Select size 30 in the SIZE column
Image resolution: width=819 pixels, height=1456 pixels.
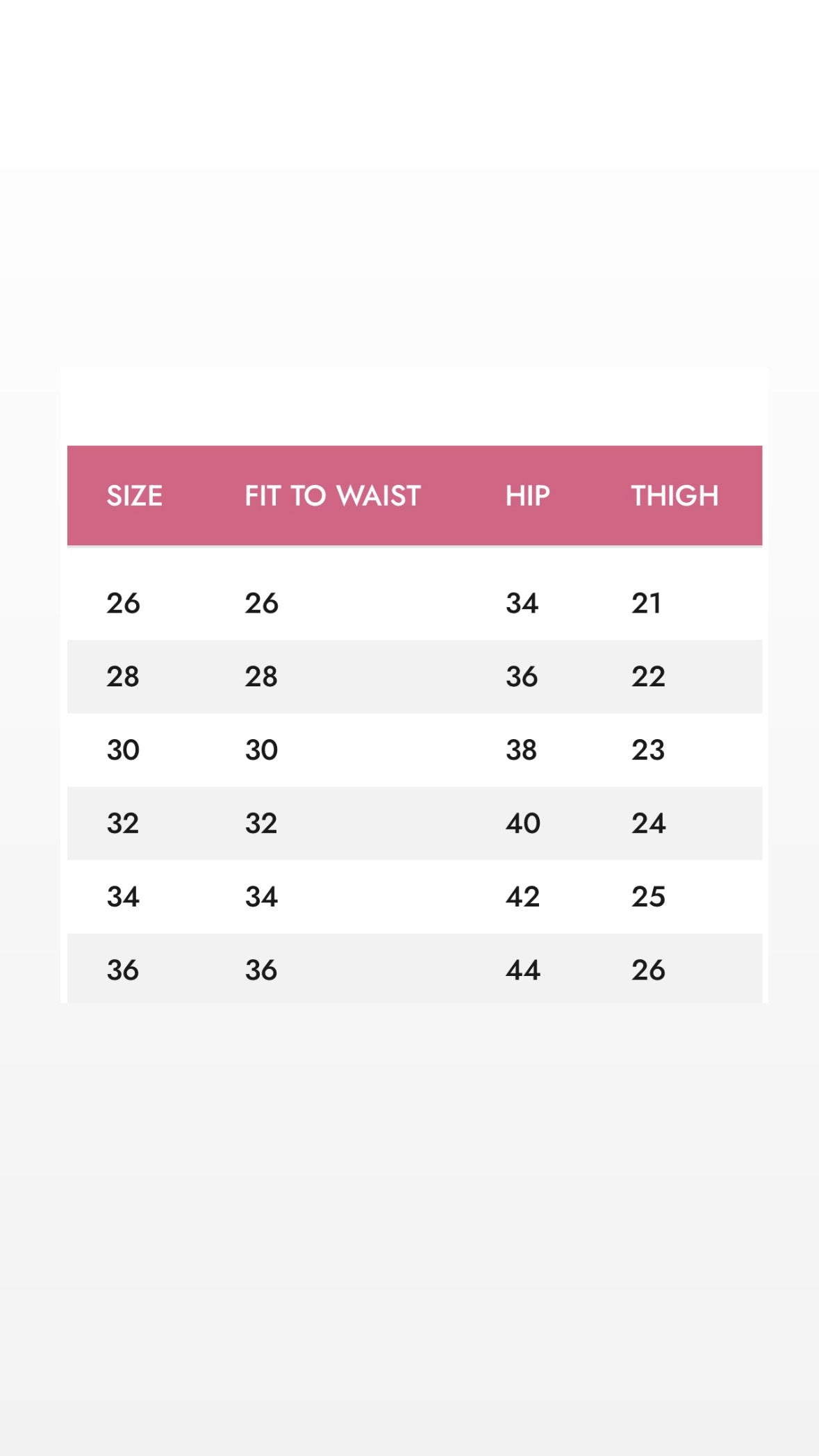[x=123, y=750]
